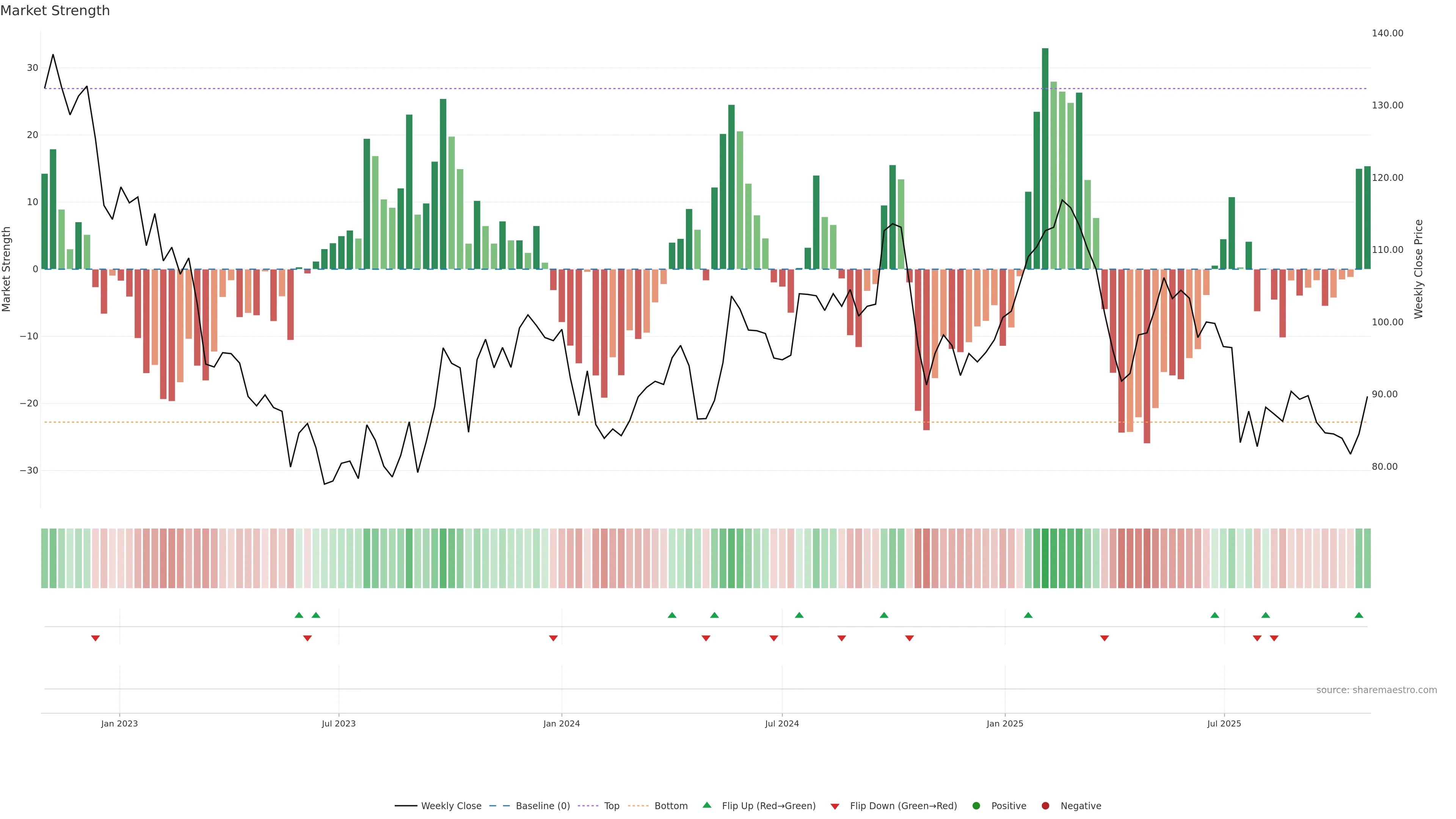Image resolution: width=1456 pixels, height=819 pixels.
Task: Click flip-up triangle just after Jan 2025
Action: [1028, 615]
